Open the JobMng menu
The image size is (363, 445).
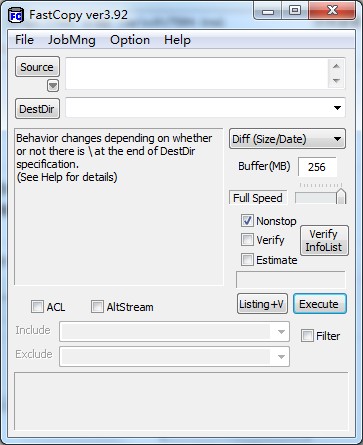pos(72,40)
